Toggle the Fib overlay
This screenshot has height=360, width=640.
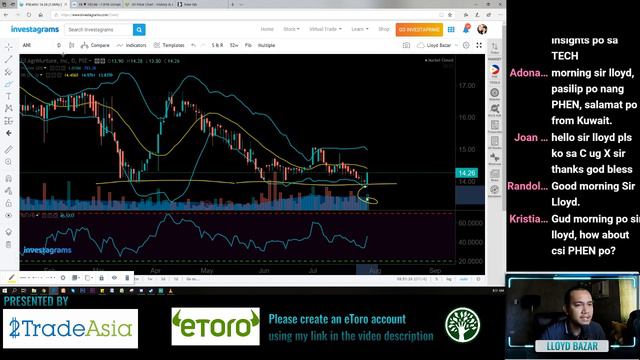coord(248,45)
